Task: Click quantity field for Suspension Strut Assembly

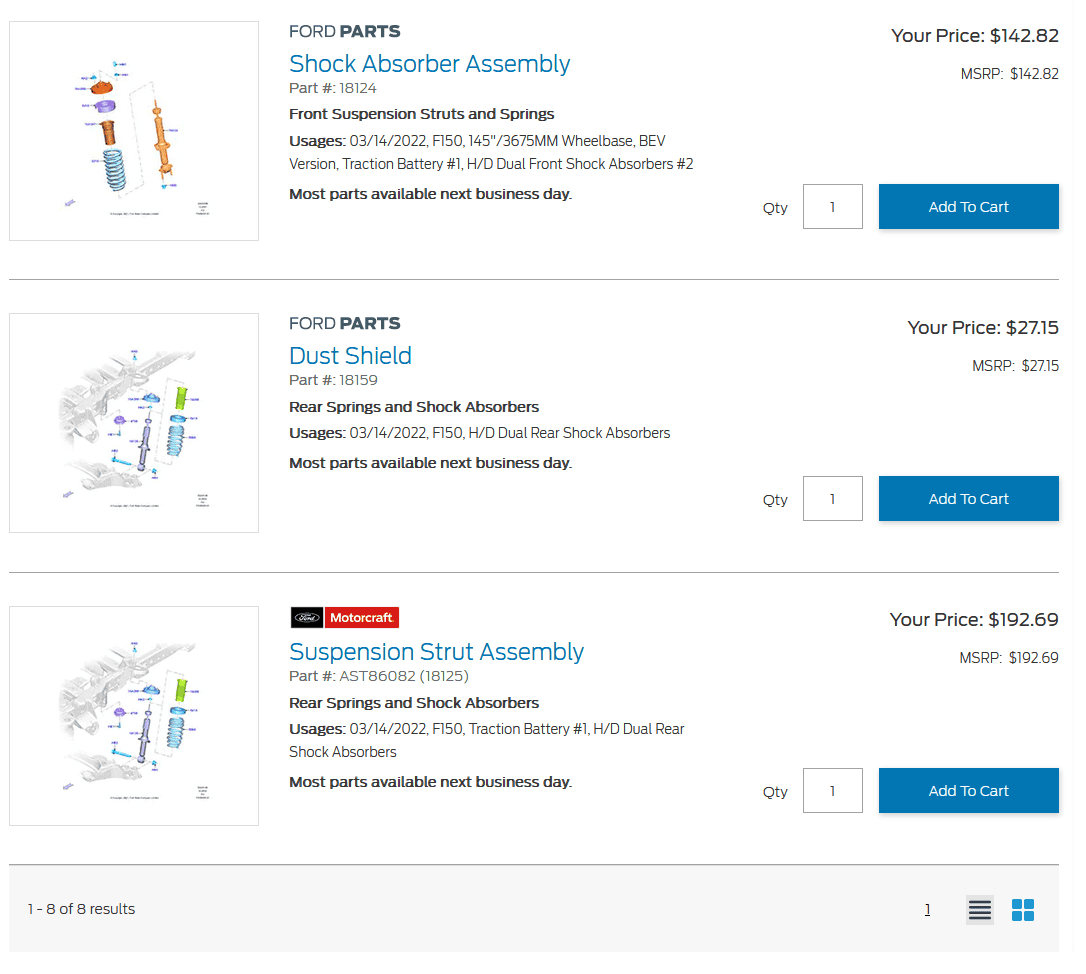Action: click(x=832, y=792)
